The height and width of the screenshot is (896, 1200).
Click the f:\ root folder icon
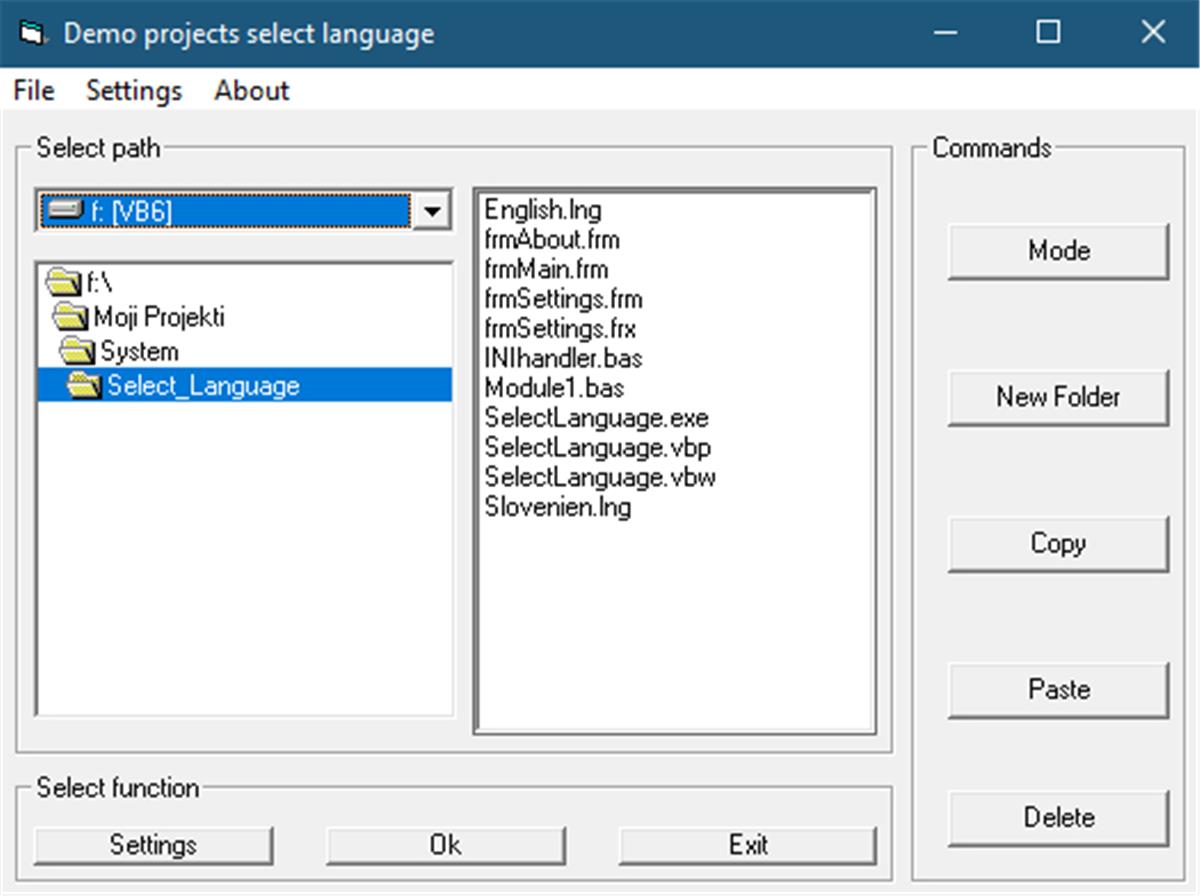click(64, 285)
